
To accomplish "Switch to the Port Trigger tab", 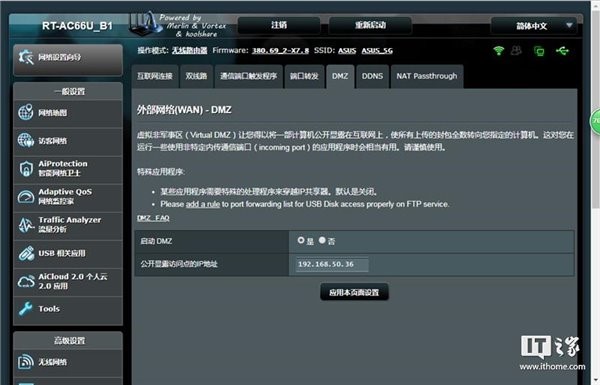I will pos(248,76).
